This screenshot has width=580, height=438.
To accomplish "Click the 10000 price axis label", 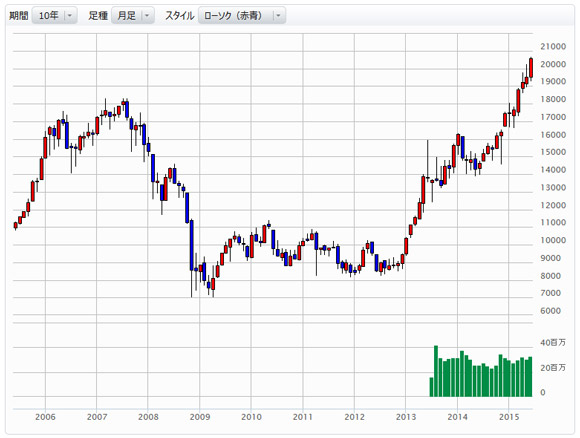I will pyautogui.click(x=553, y=240).
